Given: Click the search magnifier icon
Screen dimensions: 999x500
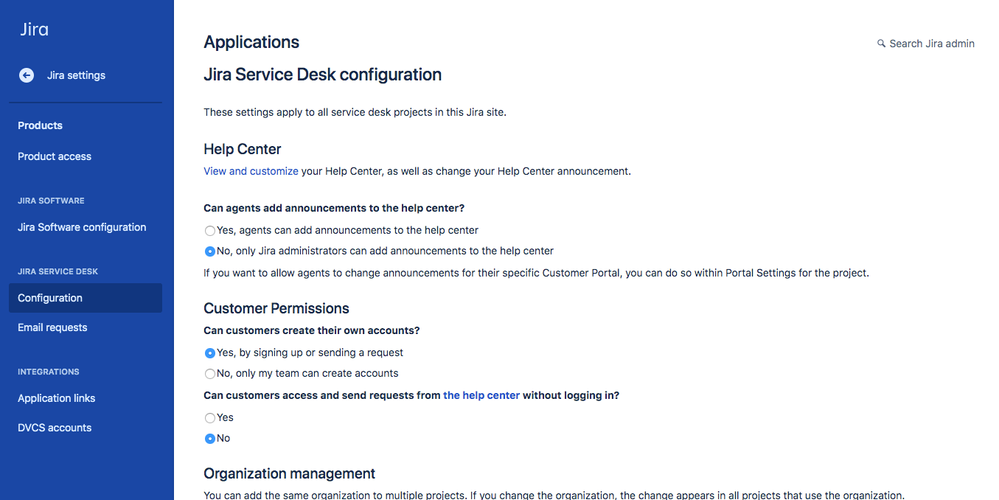Looking at the screenshot, I should click(881, 43).
